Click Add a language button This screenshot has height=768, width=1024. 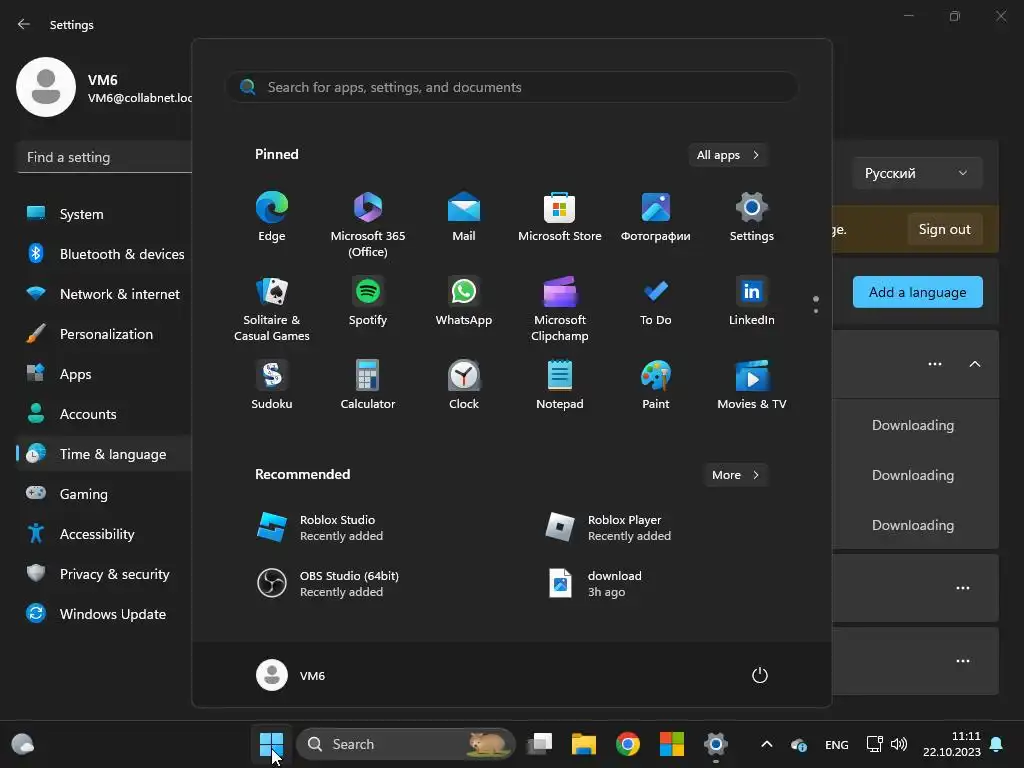tap(917, 292)
